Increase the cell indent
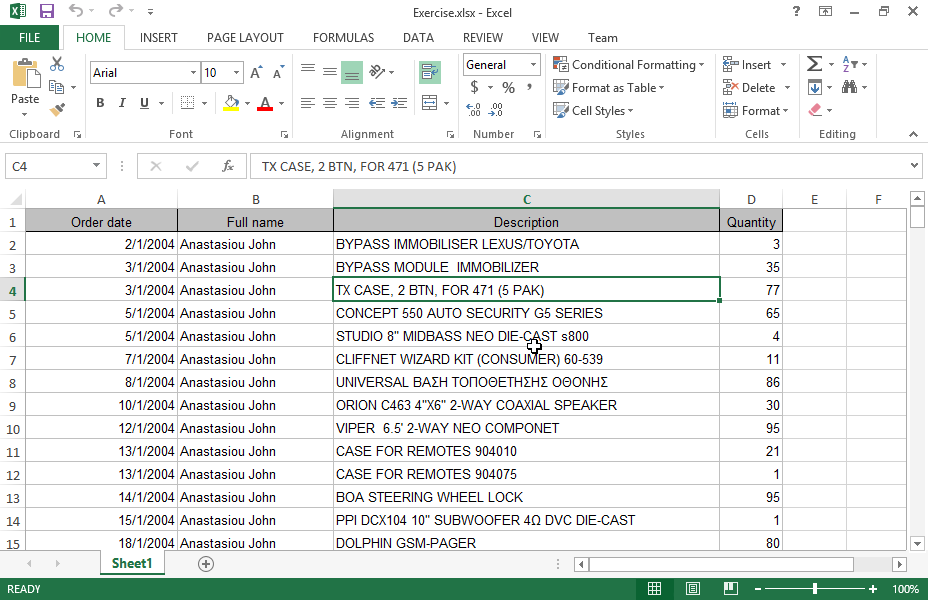 coord(399,103)
